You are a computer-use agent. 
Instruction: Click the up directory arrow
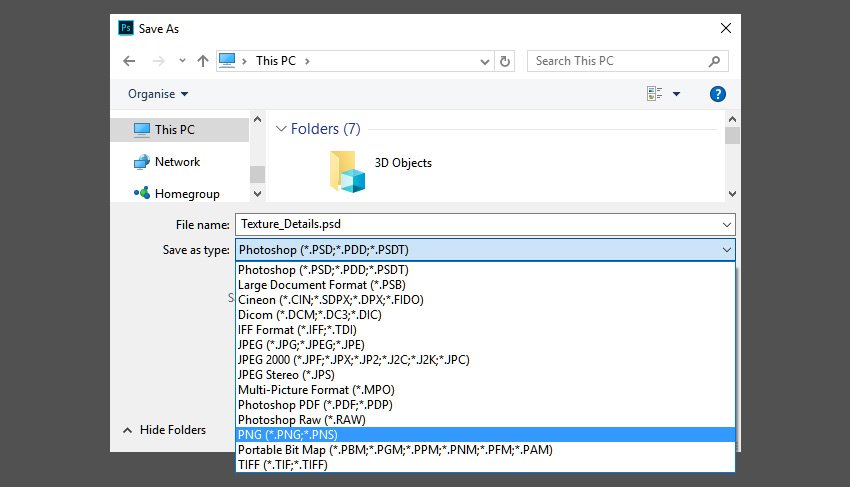[x=203, y=61]
